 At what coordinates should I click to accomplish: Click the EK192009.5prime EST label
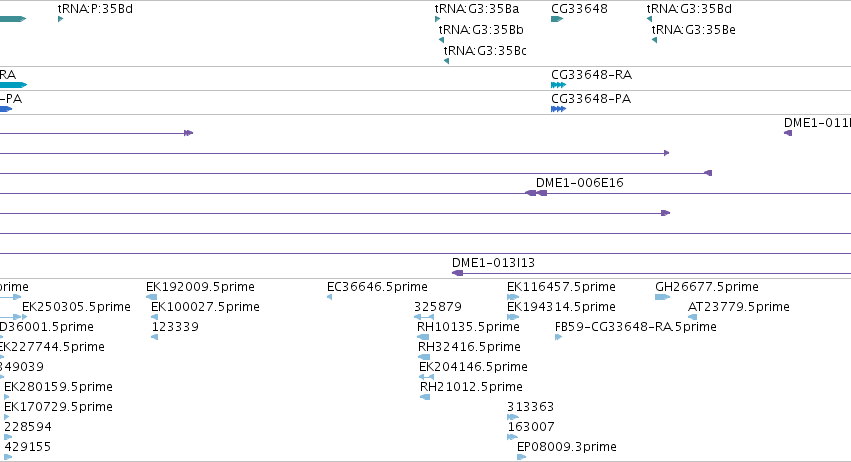200,286
